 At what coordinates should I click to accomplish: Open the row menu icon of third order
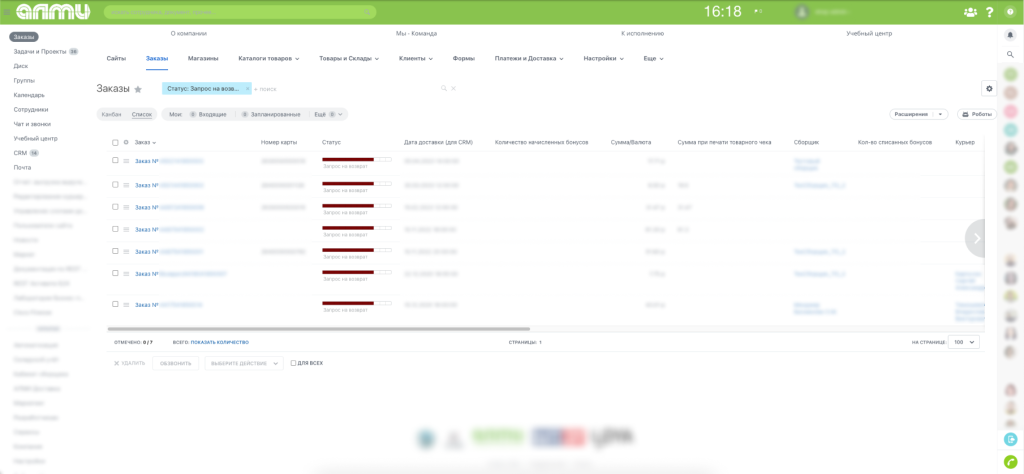coord(126,207)
